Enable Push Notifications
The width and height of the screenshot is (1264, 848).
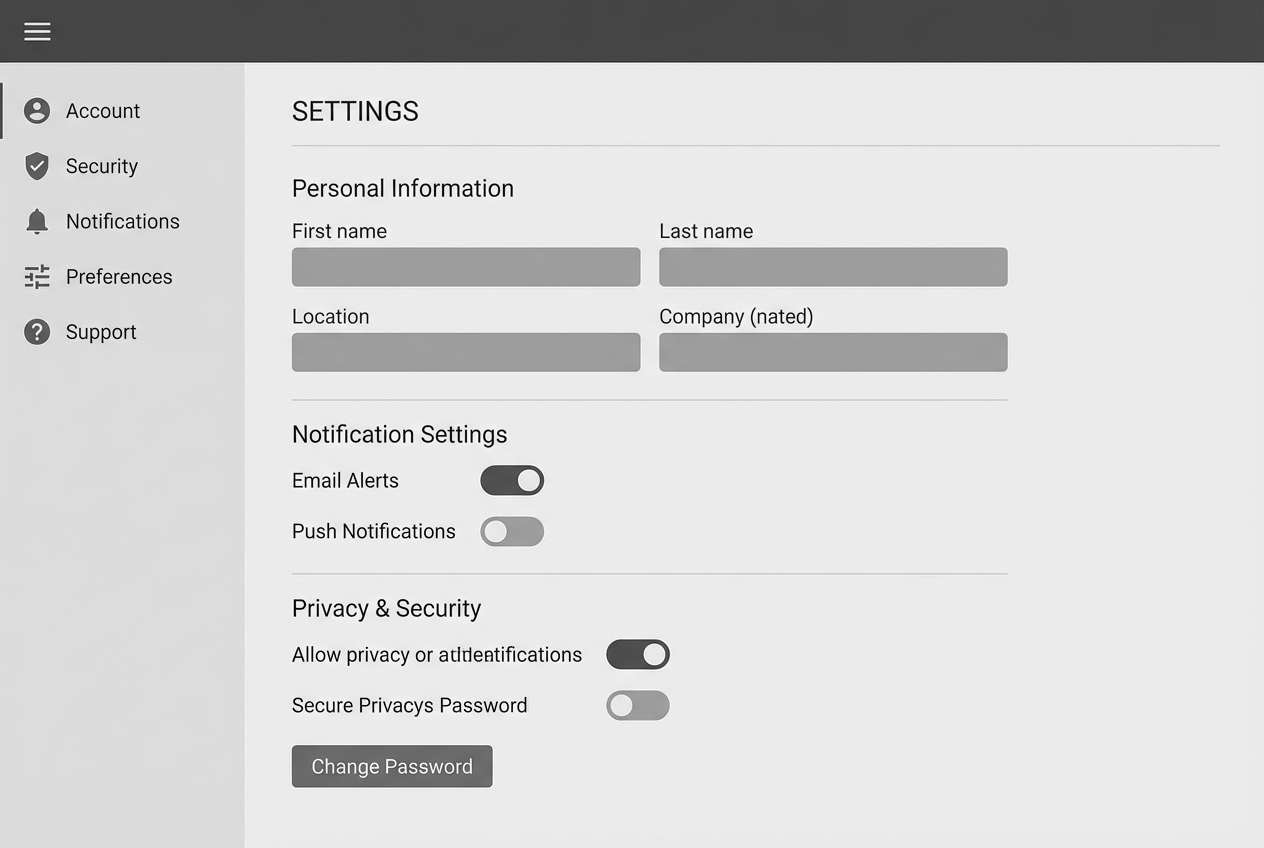click(x=512, y=531)
